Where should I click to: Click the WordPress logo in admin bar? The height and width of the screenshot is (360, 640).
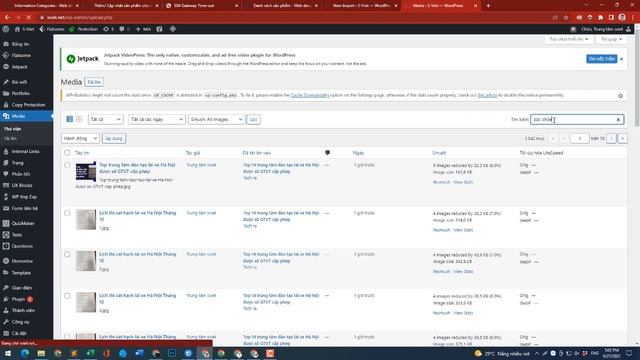click(x=6, y=29)
